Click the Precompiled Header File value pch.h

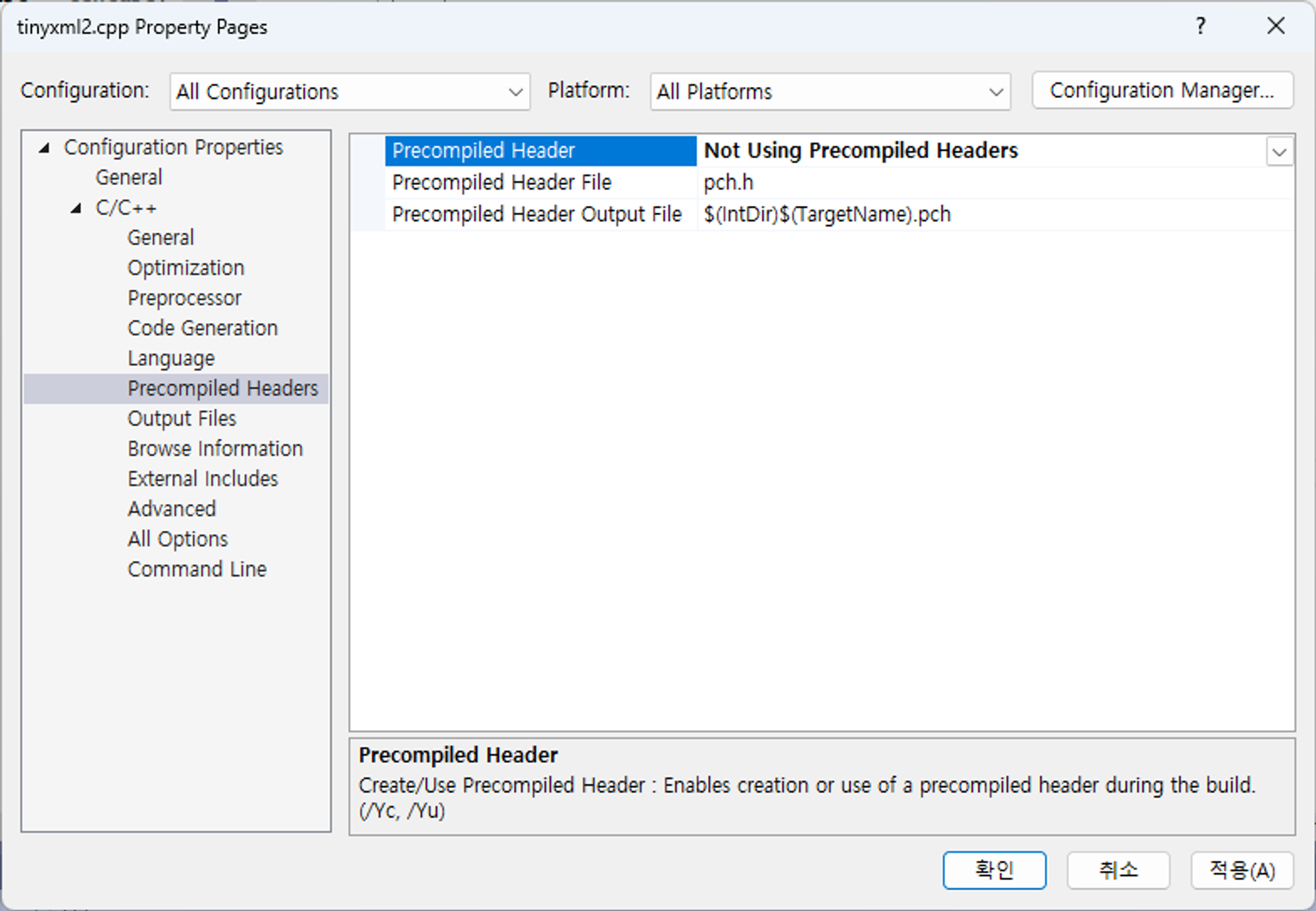(728, 182)
